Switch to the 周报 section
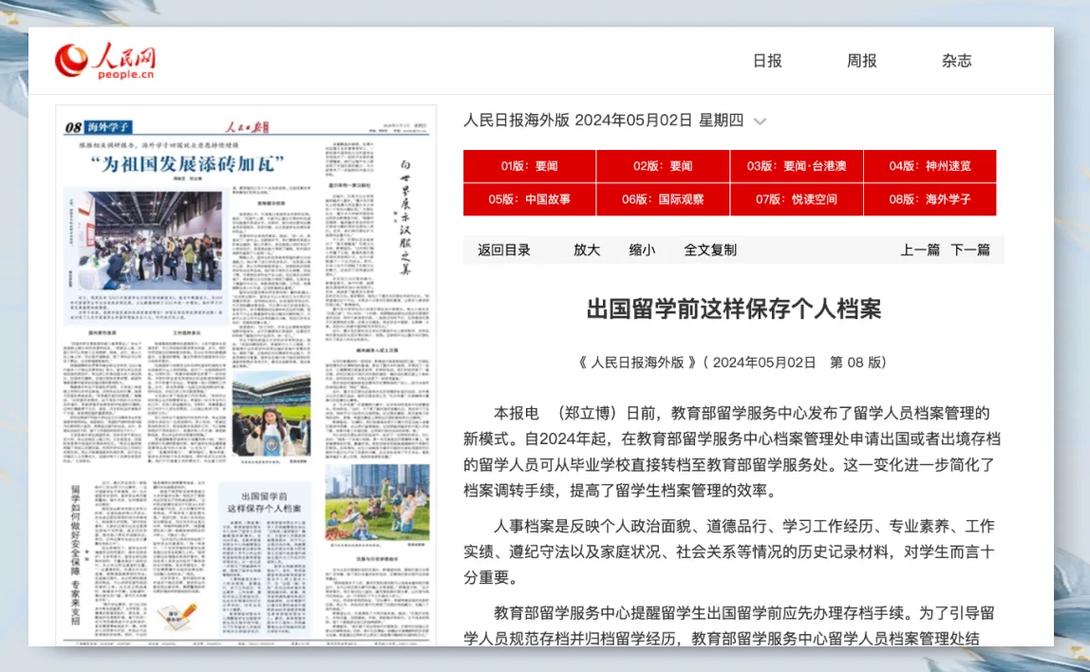The height and width of the screenshot is (672, 1090). (861, 60)
